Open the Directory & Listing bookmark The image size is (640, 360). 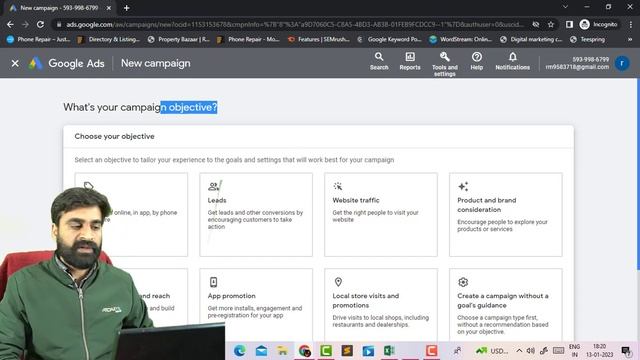tap(109, 39)
